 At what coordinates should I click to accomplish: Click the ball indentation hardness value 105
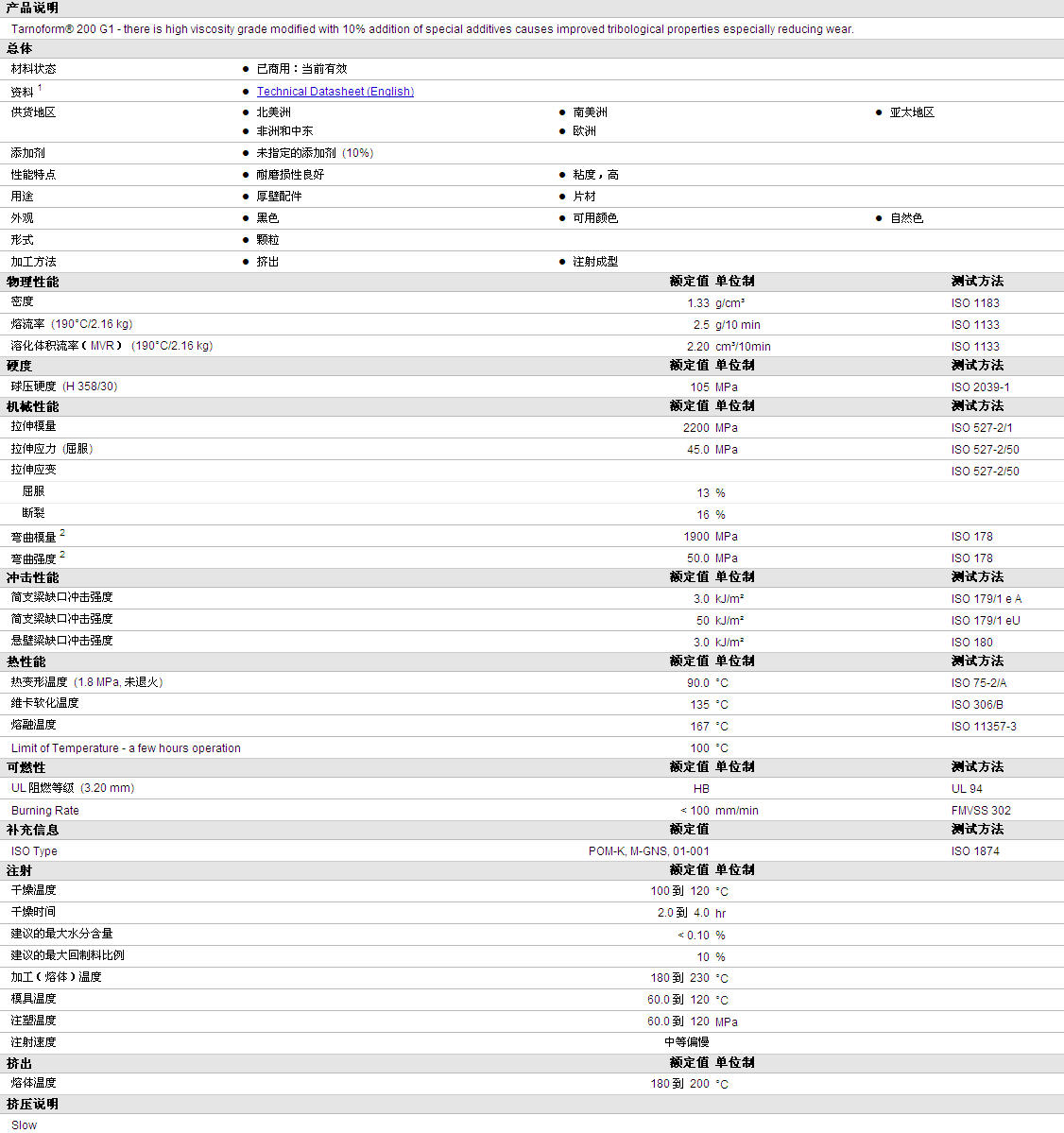pos(699,386)
